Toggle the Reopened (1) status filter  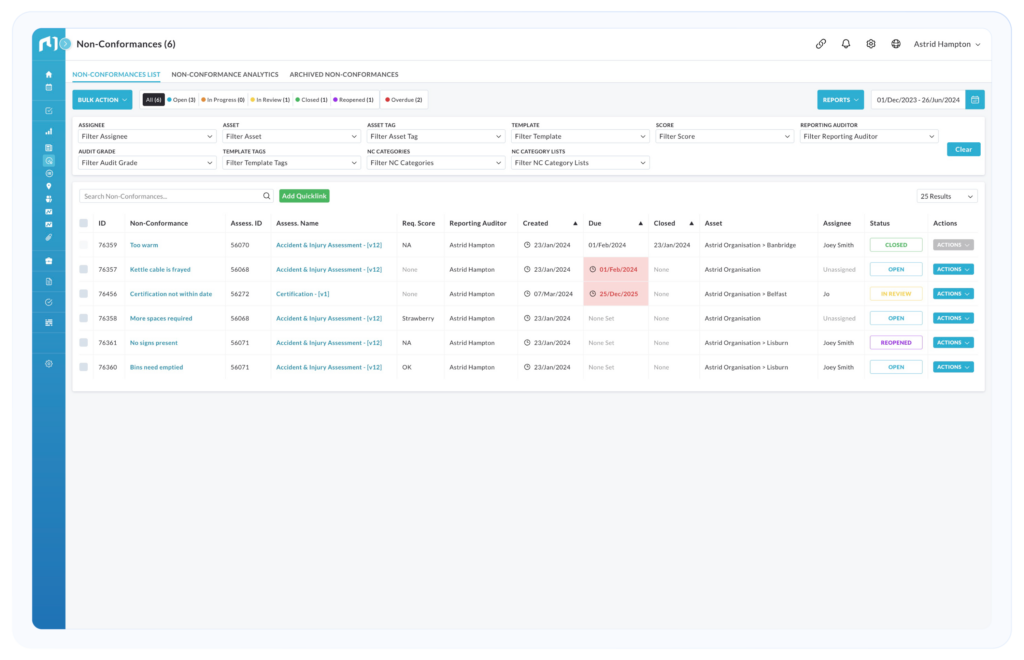pyautogui.click(x=353, y=100)
